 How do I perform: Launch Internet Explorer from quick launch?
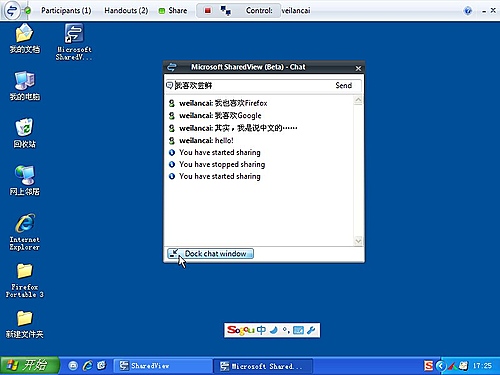coord(88,366)
